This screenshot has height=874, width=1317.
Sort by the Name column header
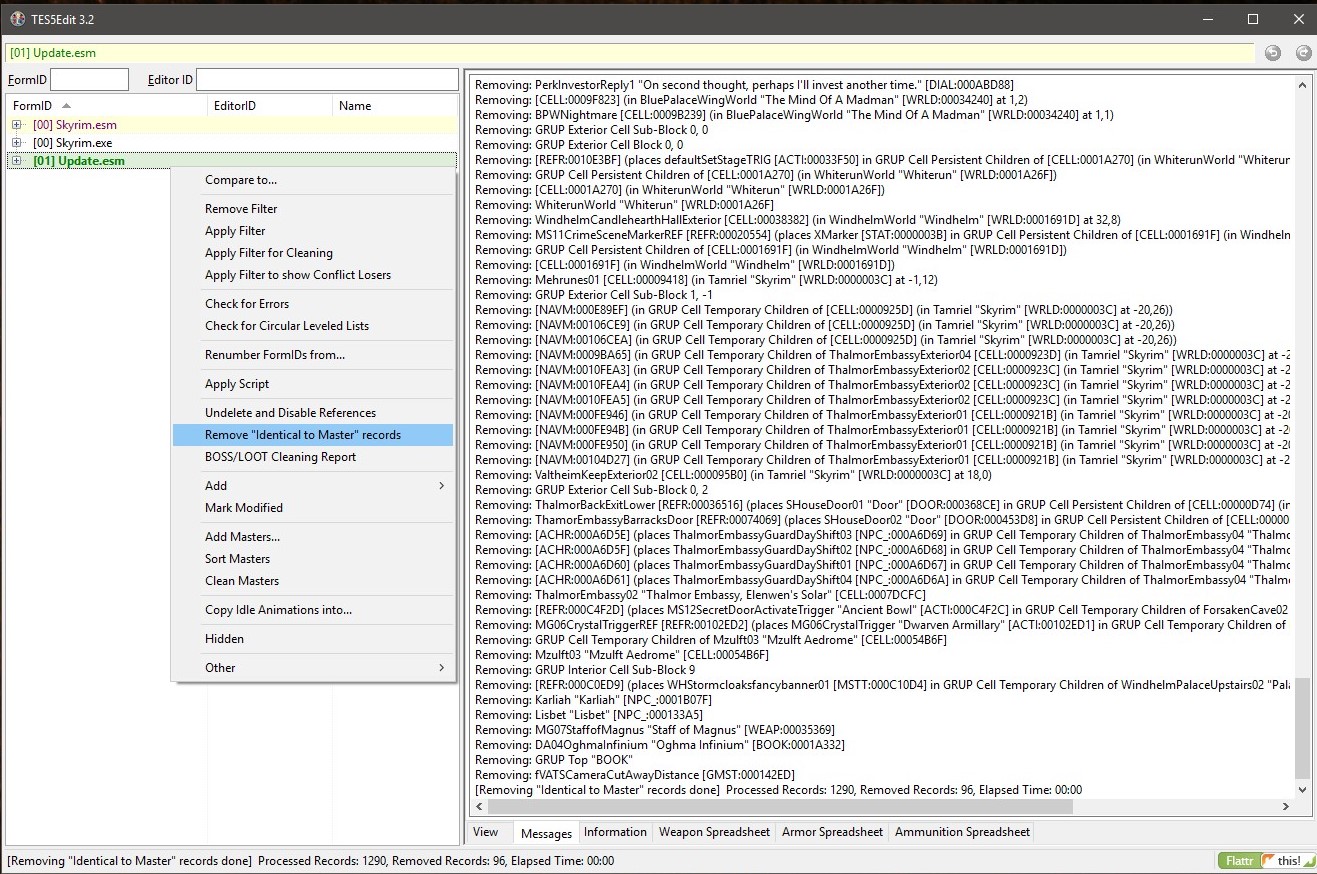point(395,106)
